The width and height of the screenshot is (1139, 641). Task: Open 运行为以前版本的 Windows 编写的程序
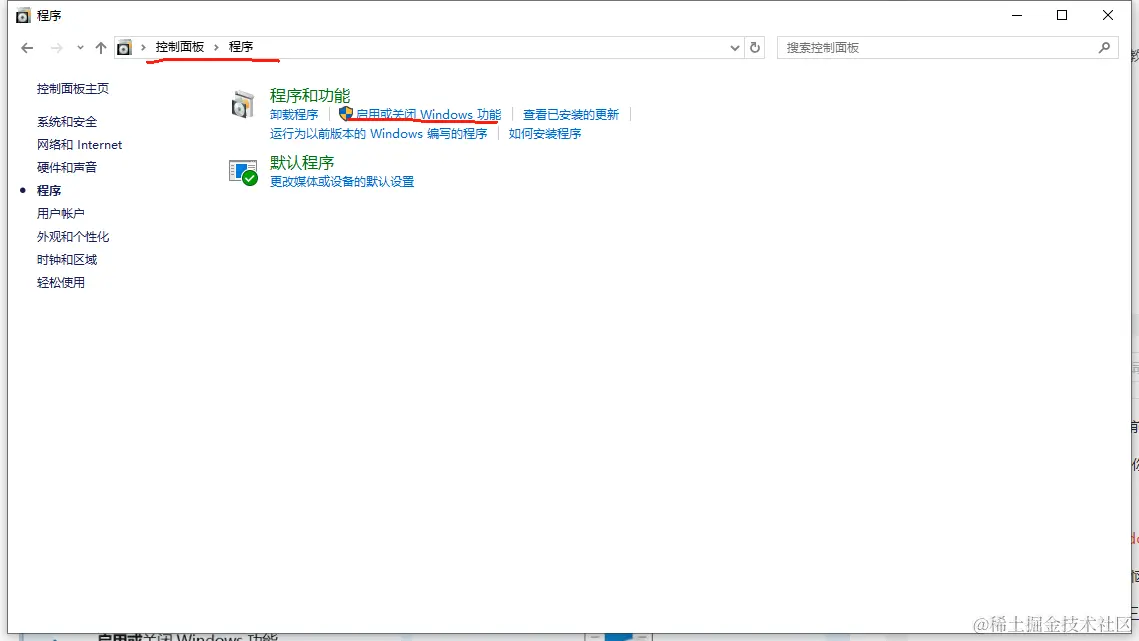[378, 134]
